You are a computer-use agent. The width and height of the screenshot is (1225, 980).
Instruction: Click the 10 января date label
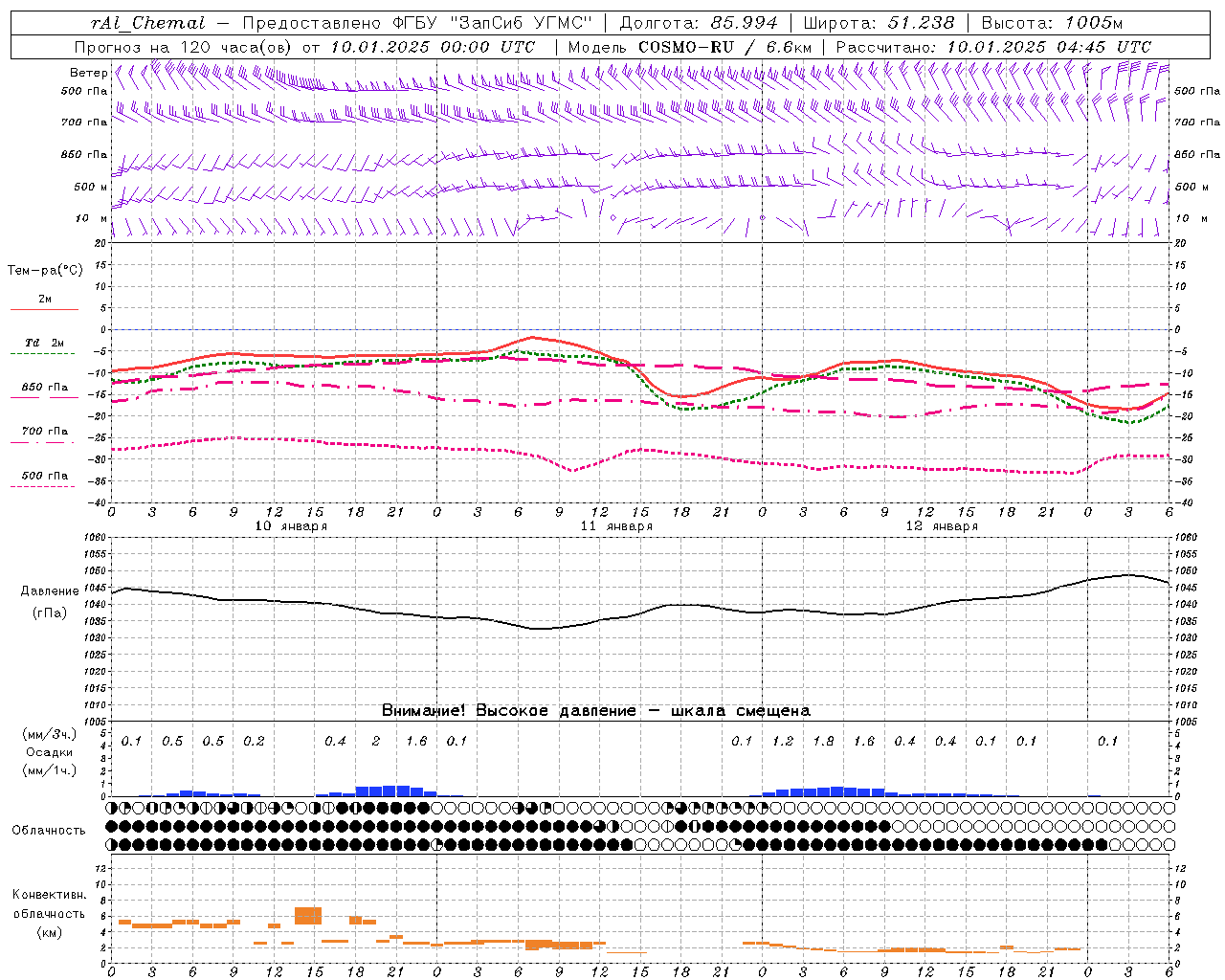click(x=291, y=526)
